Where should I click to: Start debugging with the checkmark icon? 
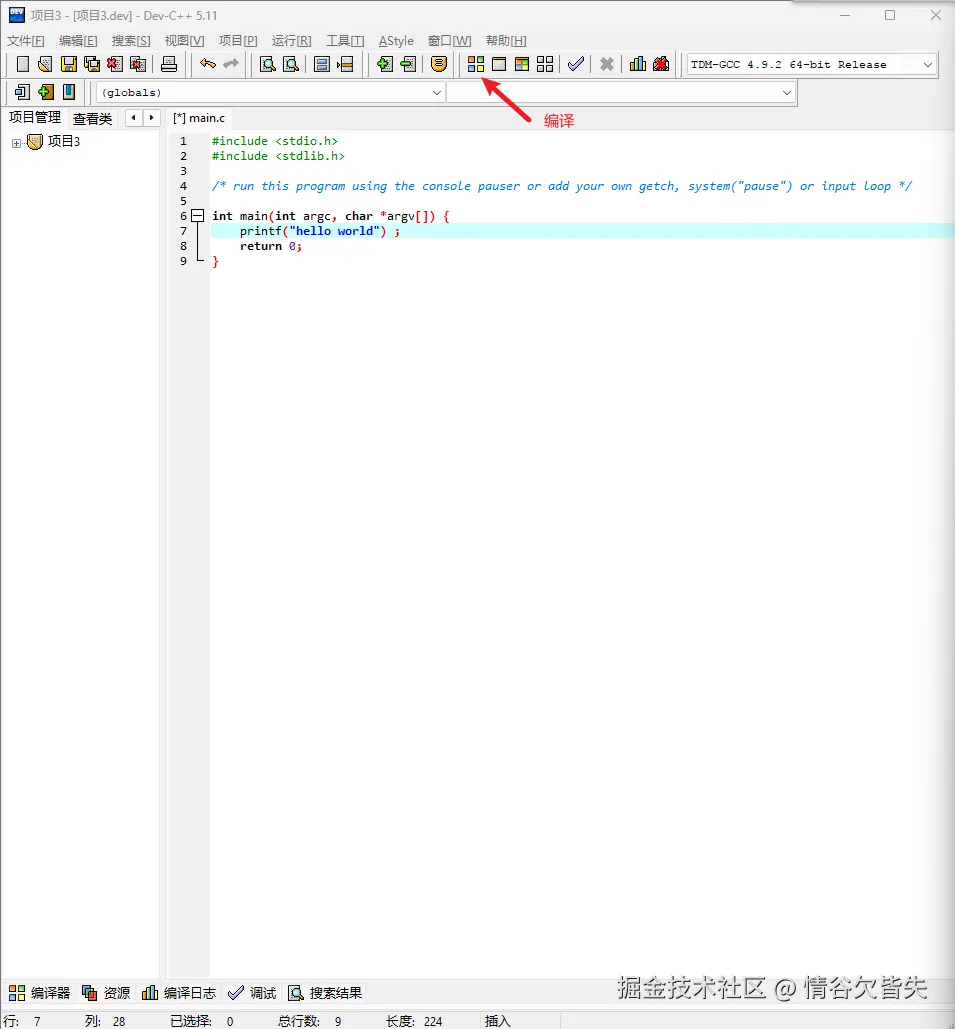(576, 64)
